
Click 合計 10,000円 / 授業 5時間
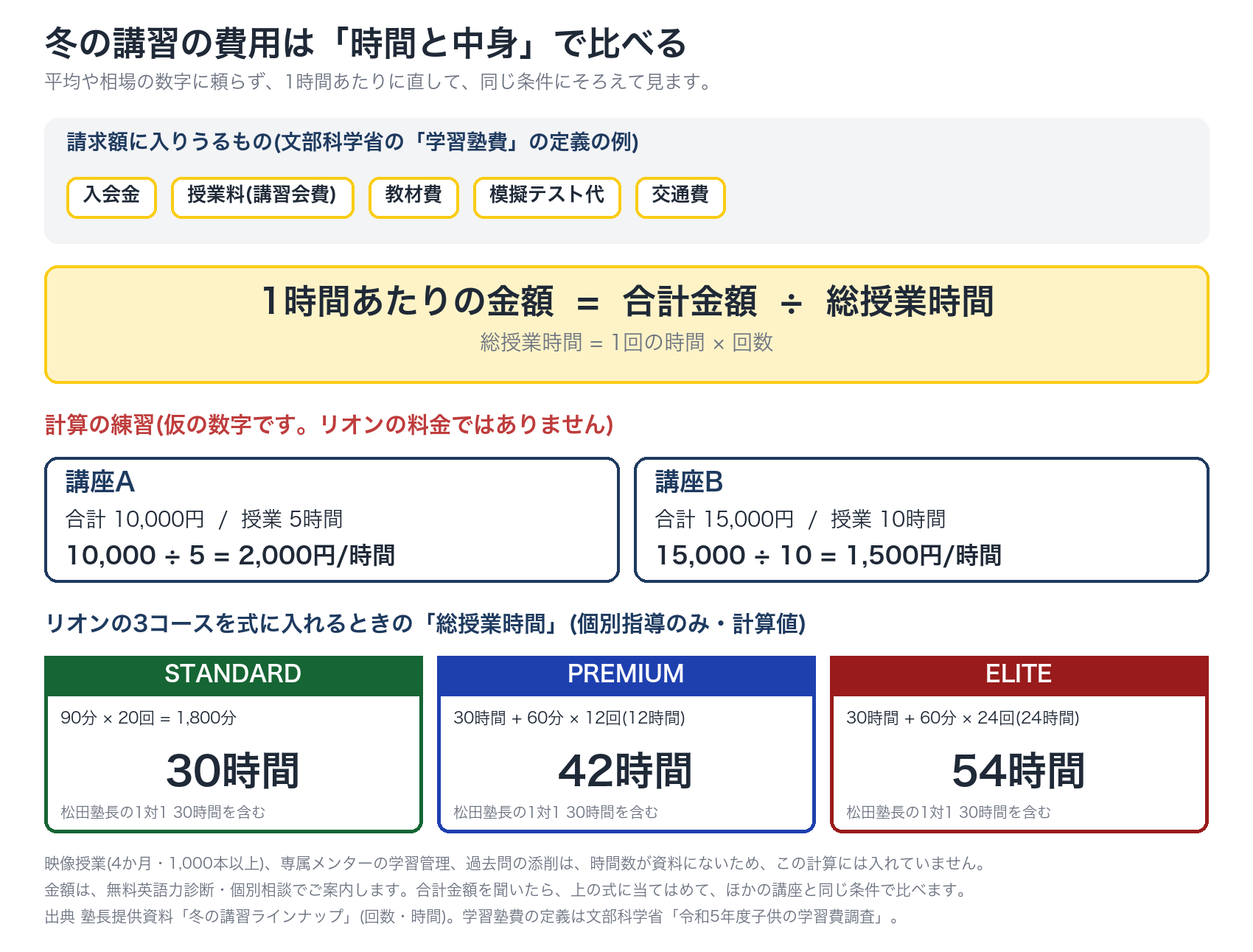point(204,519)
